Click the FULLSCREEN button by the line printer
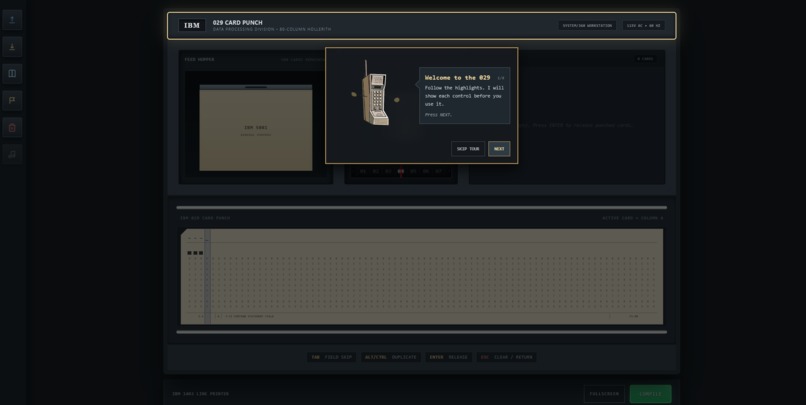The width and height of the screenshot is (806, 405). [604, 394]
